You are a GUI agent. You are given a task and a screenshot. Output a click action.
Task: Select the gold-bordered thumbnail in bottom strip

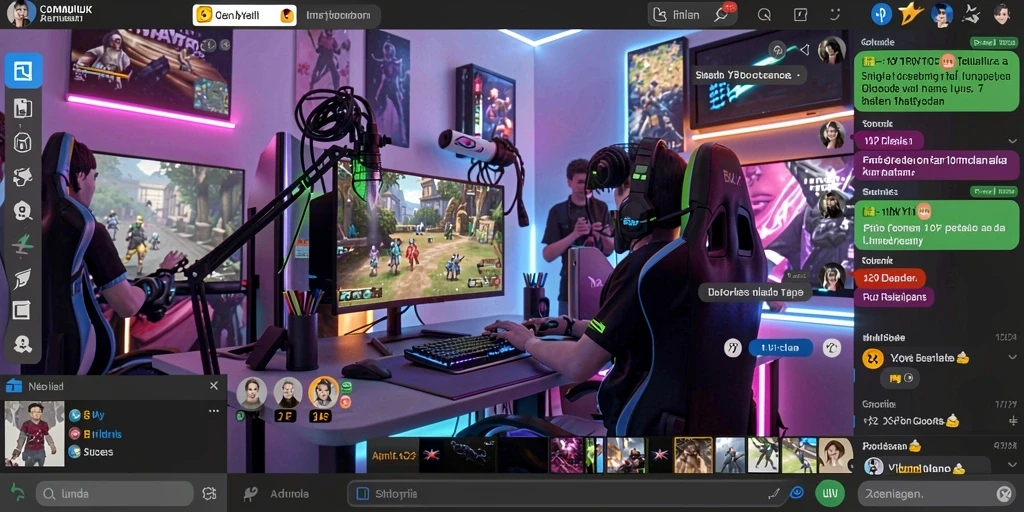point(693,455)
